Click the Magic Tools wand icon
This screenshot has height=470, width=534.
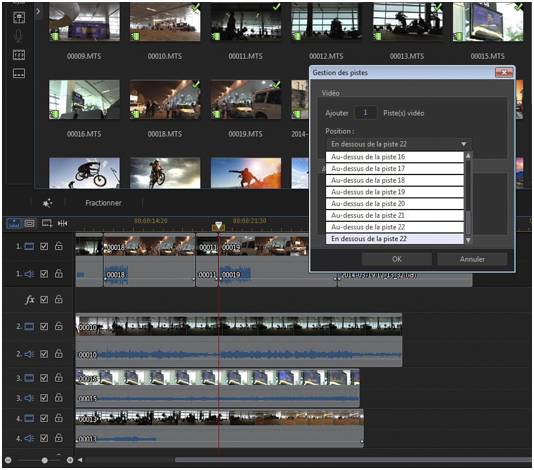[47, 203]
